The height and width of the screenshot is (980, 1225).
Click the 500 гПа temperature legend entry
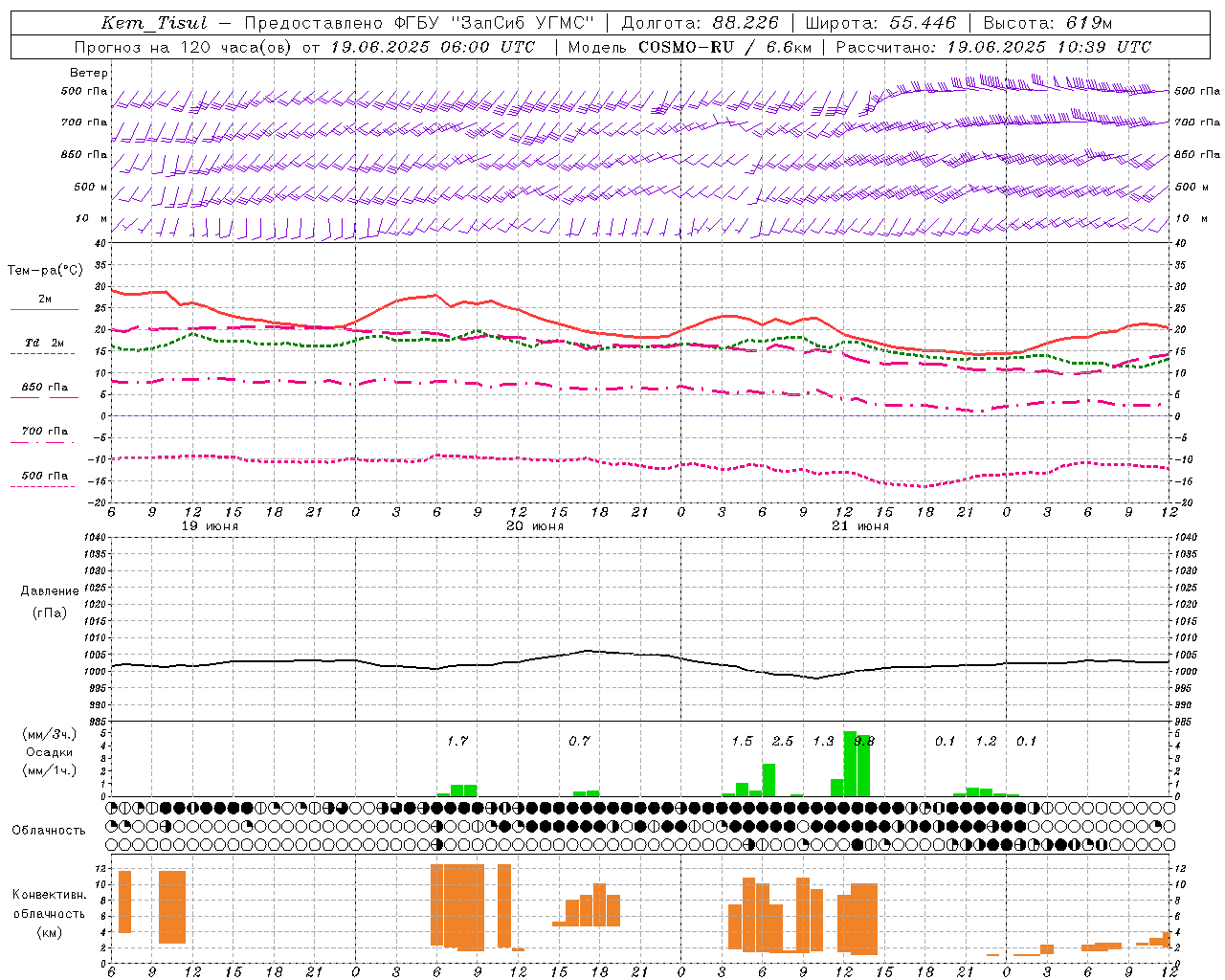tap(45, 476)
